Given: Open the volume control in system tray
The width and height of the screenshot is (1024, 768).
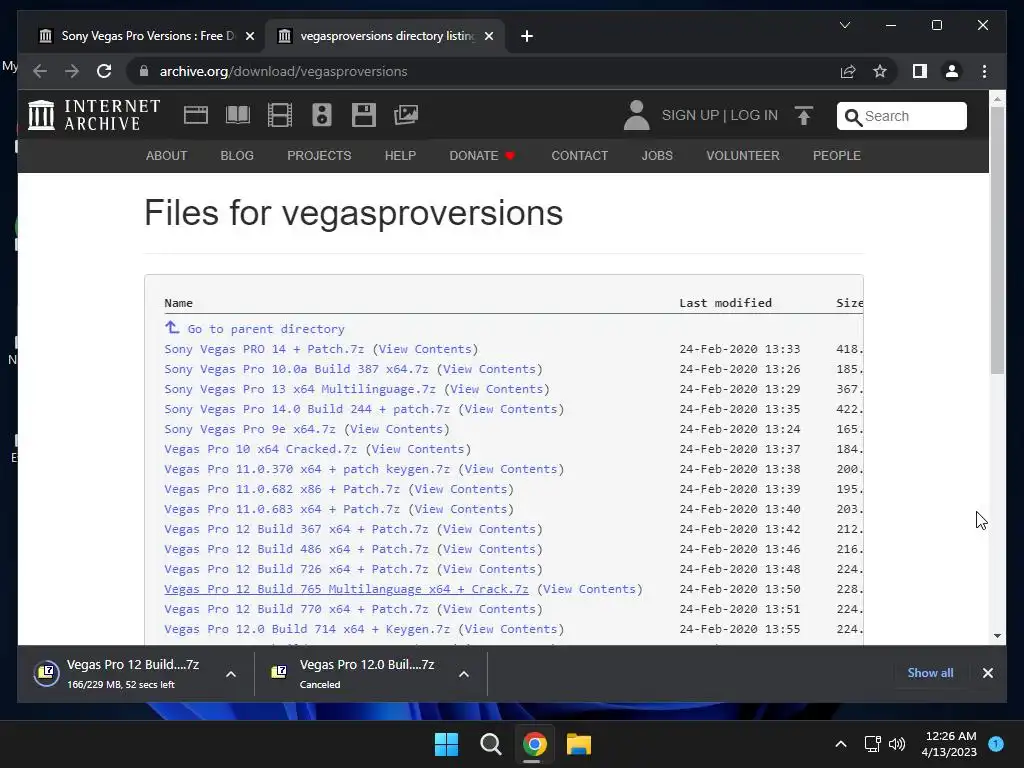Looking at the screenshot, I should tap(897, 744).
